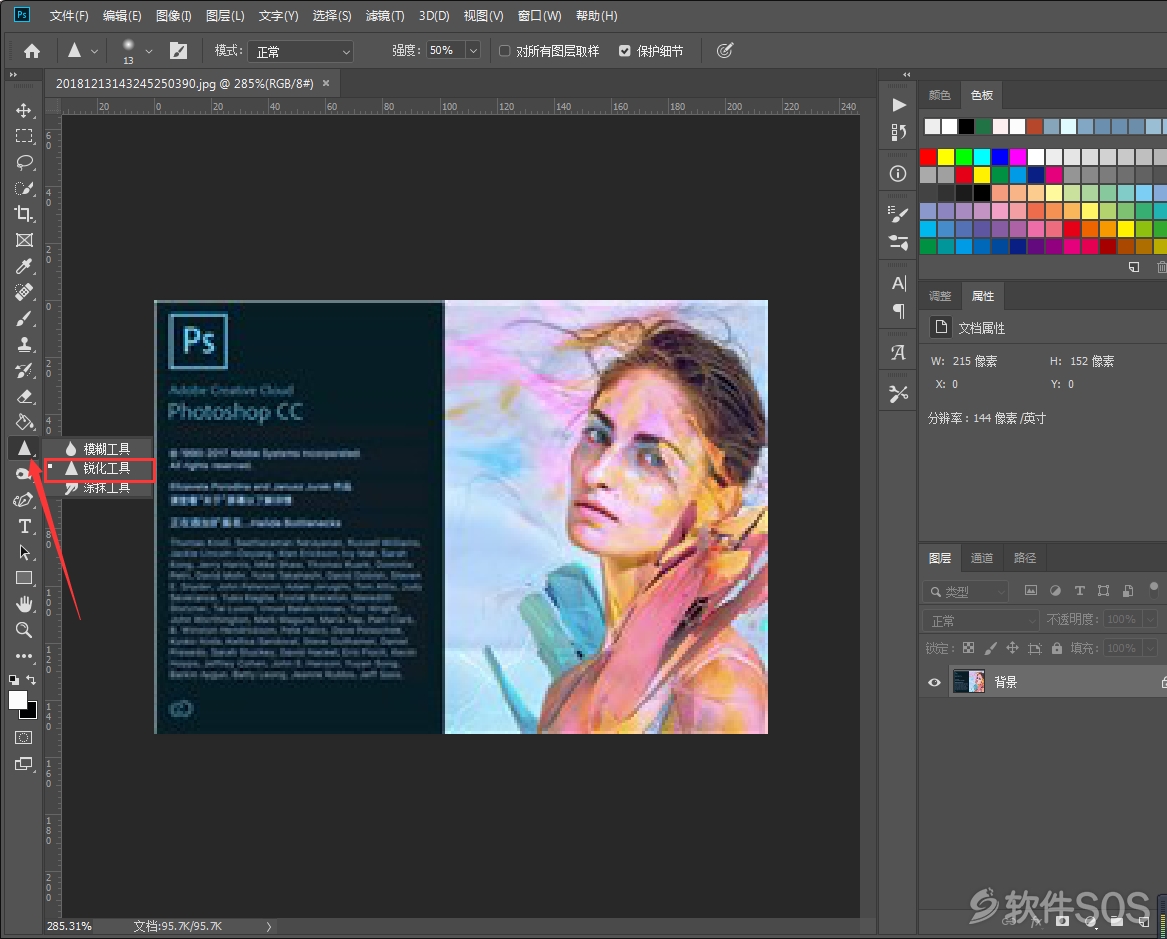Open the brush preset picker arrow
Screen dimensions: 1167x939
[149, 51]
